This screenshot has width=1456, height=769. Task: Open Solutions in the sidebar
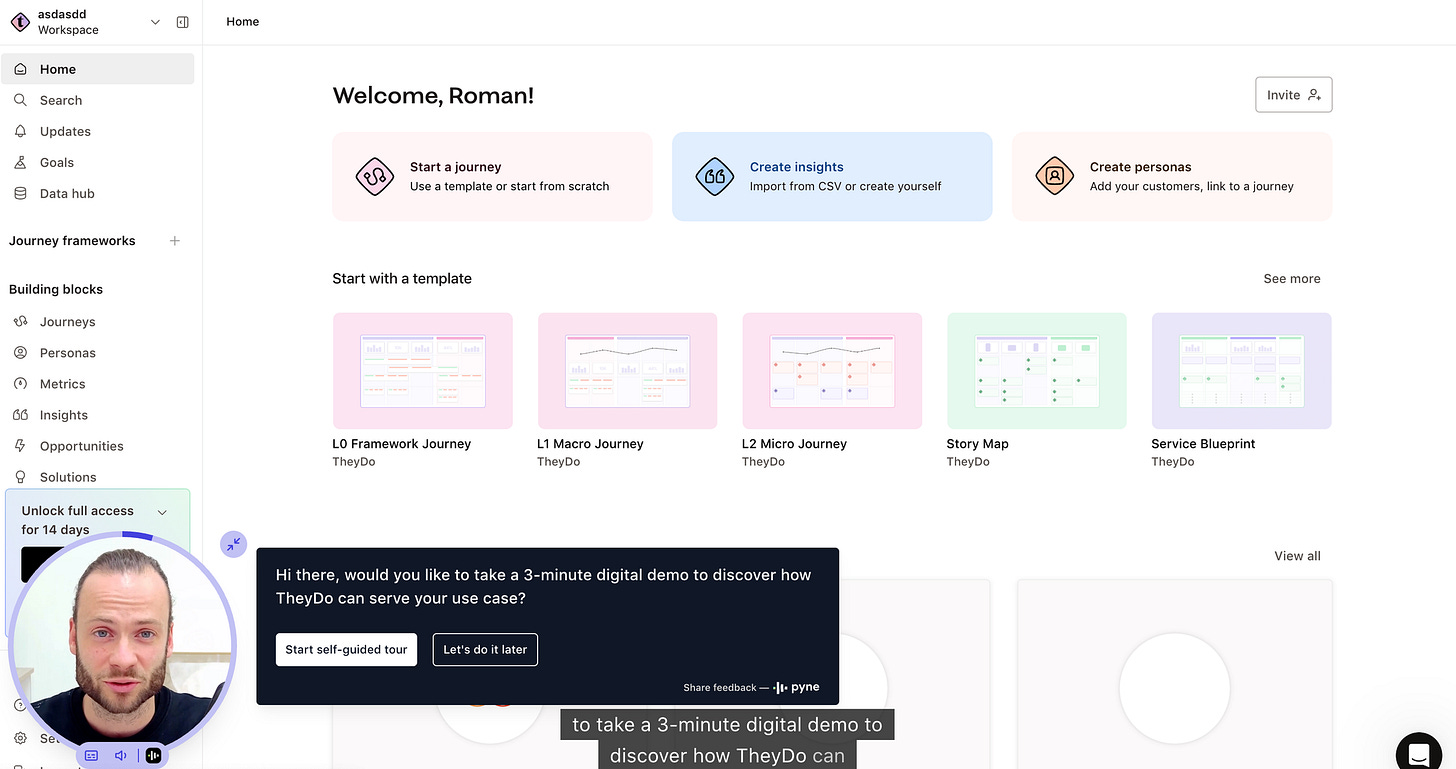[x=97, y=477]
